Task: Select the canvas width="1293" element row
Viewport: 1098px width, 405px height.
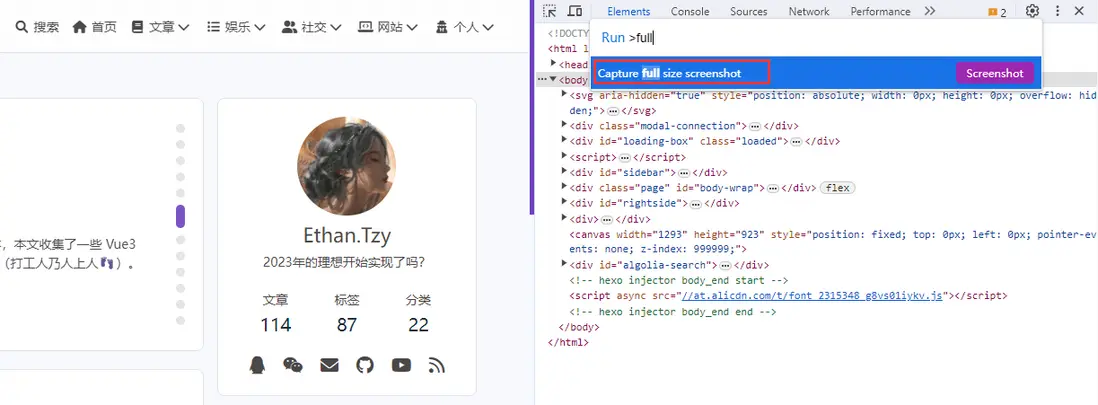Action: (x=833, y=242)
